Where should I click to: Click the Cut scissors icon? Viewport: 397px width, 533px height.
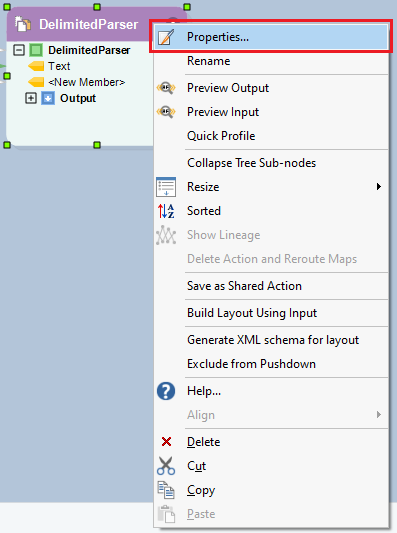click(166, 466)
